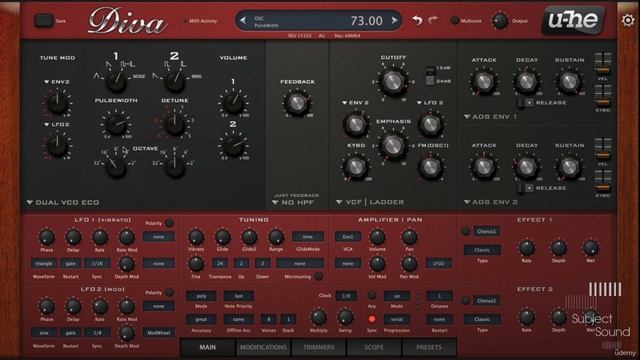640x360 pixels.
Task: Toggle ADS ENV 1 Release switch
Action: (x=525, y=102)
